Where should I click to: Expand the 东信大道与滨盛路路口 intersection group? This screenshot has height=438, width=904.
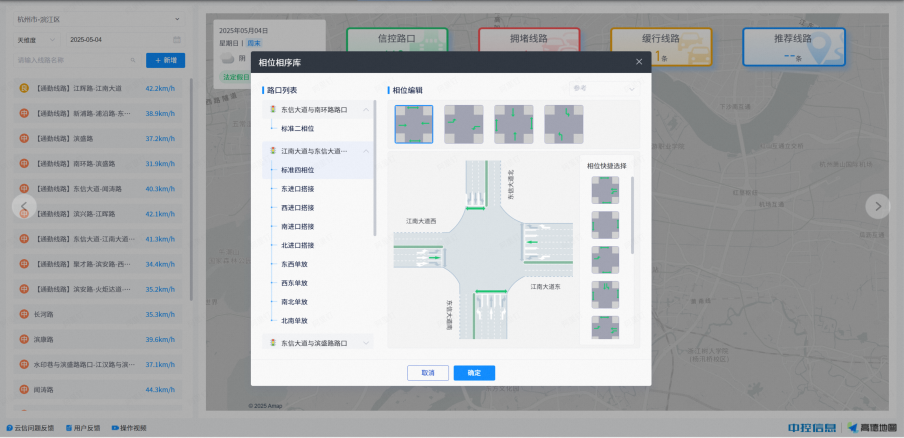pos(366,343)
